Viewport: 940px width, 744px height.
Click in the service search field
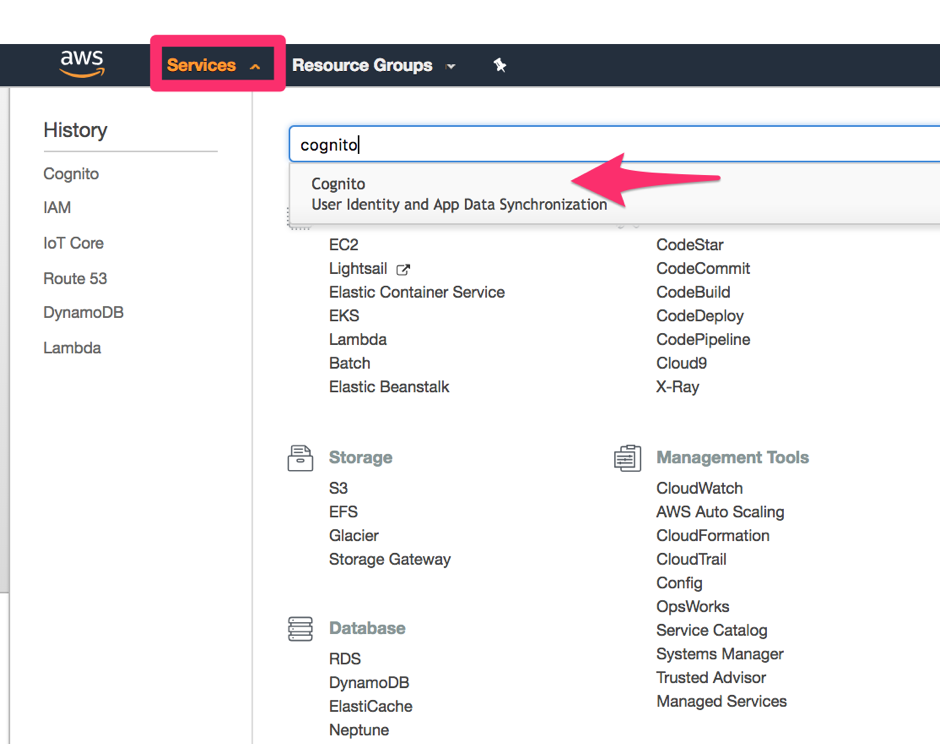click(600, 145)
